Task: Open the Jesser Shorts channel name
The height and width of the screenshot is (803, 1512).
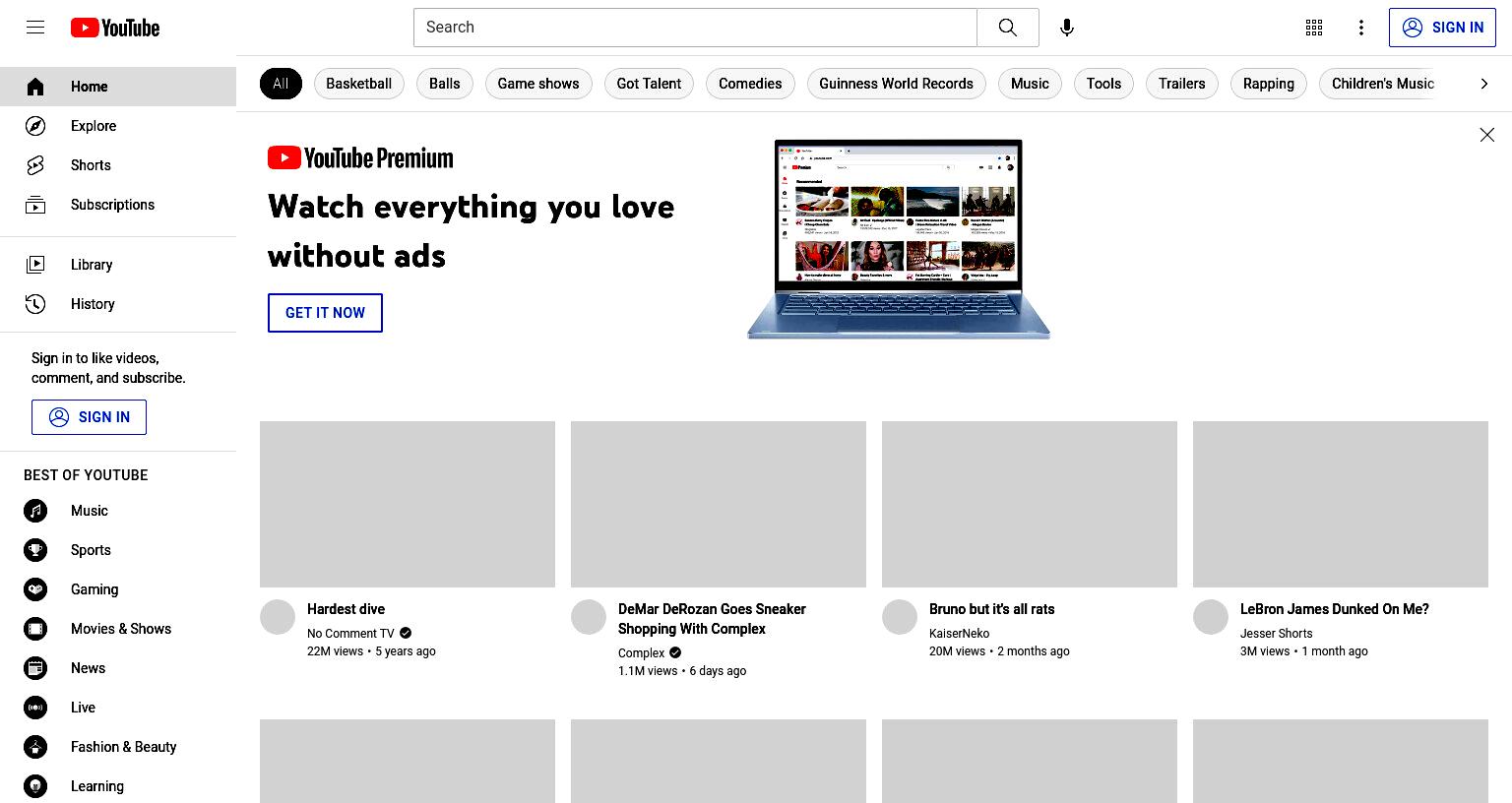Action: 1277,634
